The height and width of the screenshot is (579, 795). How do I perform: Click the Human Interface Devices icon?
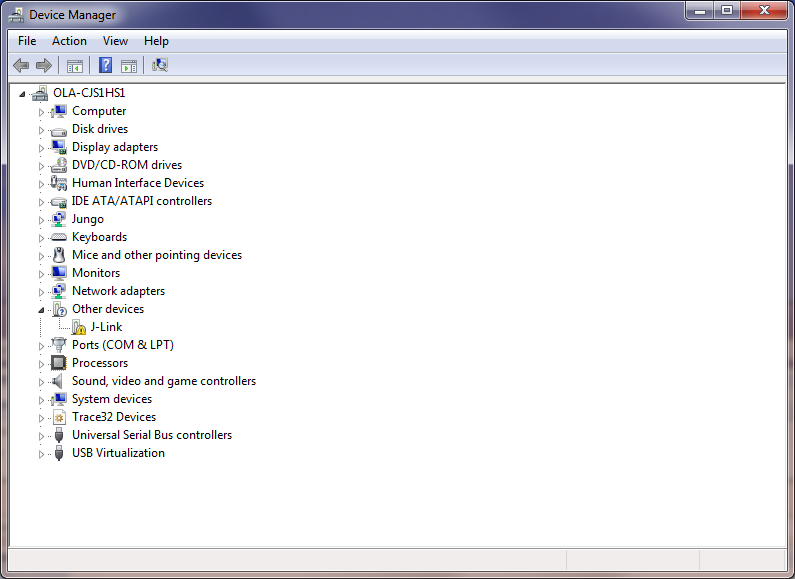pyautogui.click(x=59, y=183)
